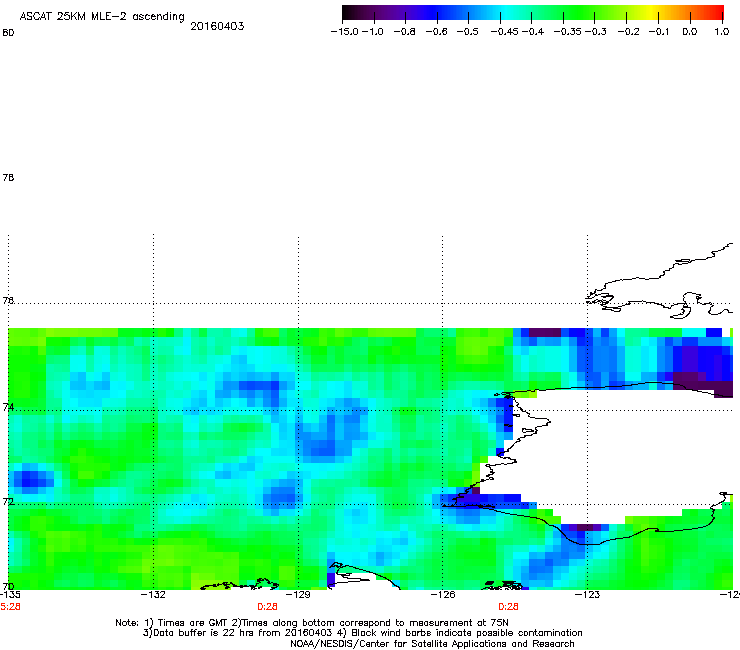Select the -0.8 scale tick label

pyautogui.click(x=404, y=32)
